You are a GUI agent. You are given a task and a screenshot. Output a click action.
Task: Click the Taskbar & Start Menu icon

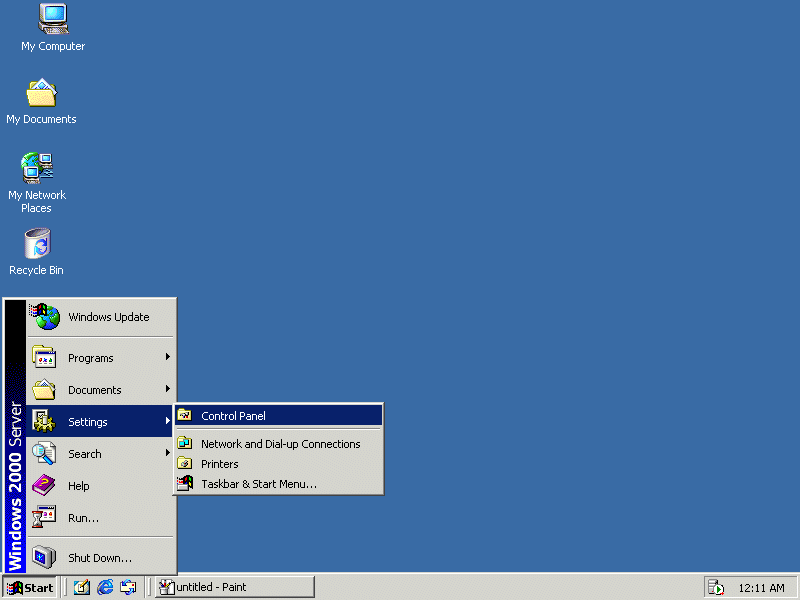(x=185, y=483)
